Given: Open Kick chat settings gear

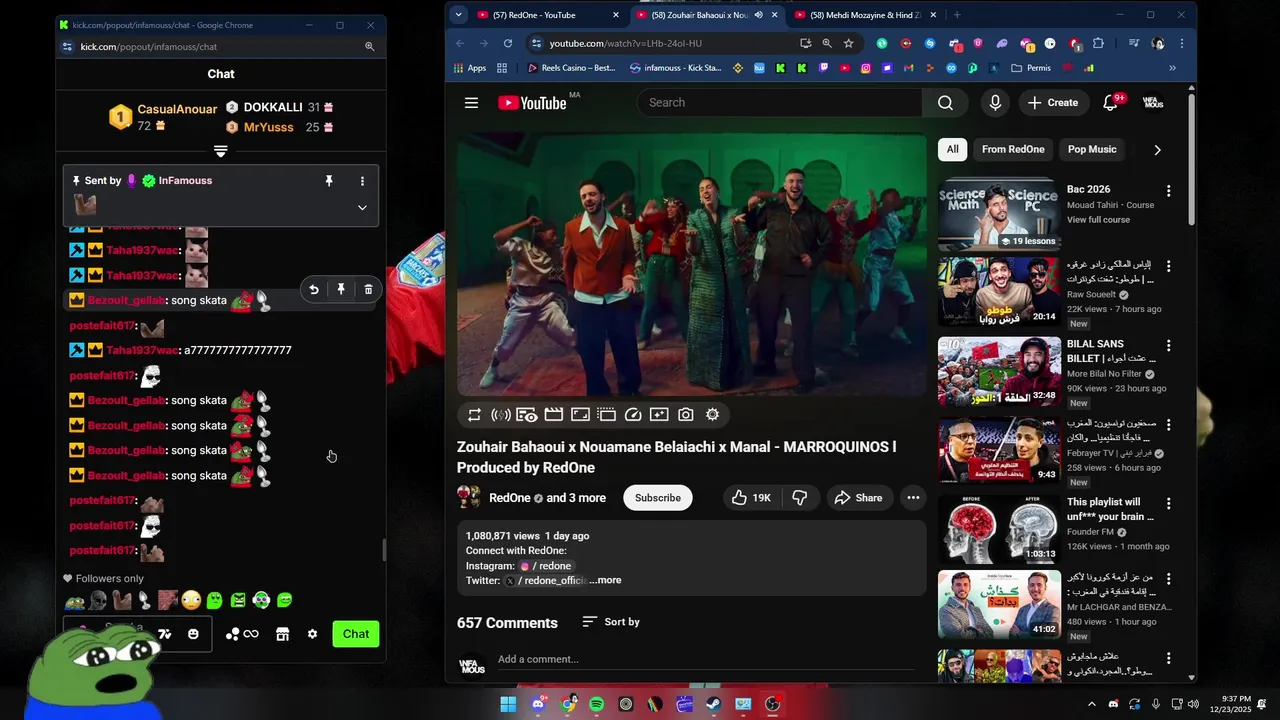Looking at the screenshot, I should tap(312, 634).
